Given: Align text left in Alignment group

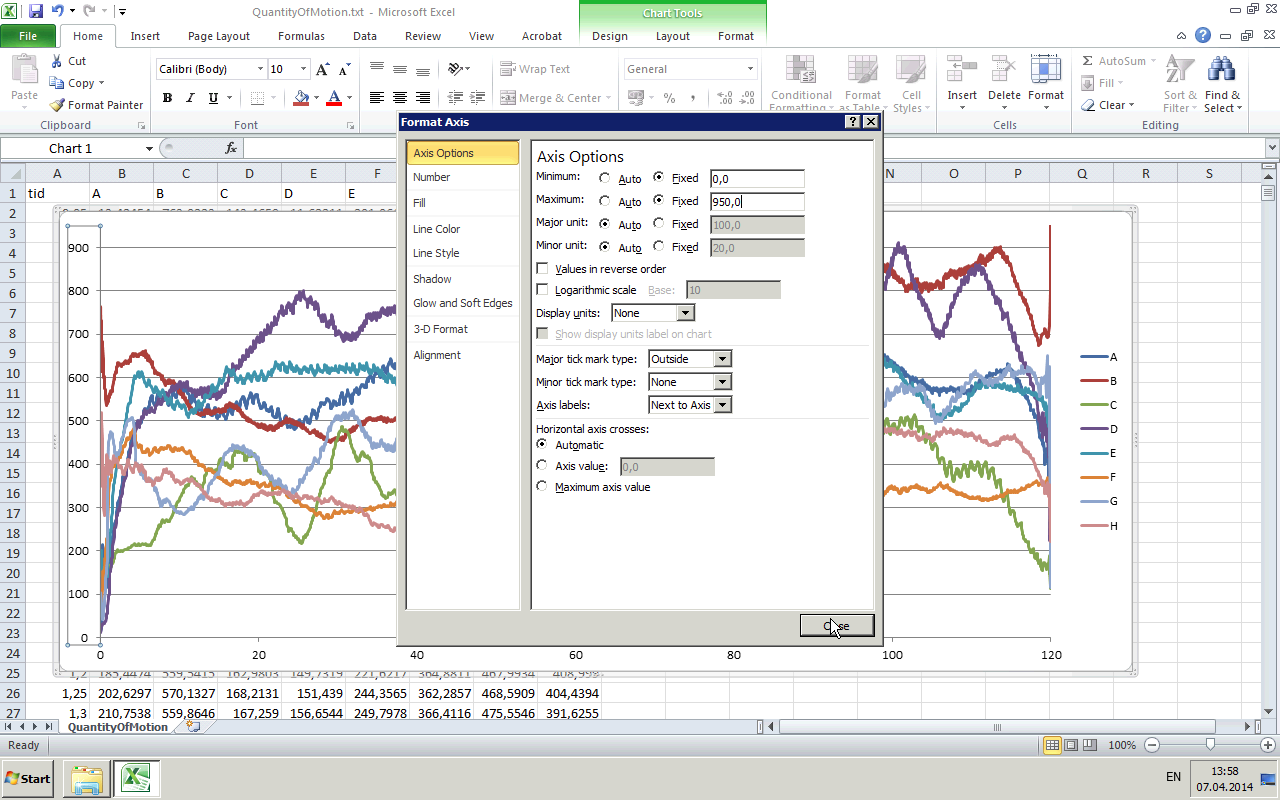Looking at the screenshot, I should 376,98.
